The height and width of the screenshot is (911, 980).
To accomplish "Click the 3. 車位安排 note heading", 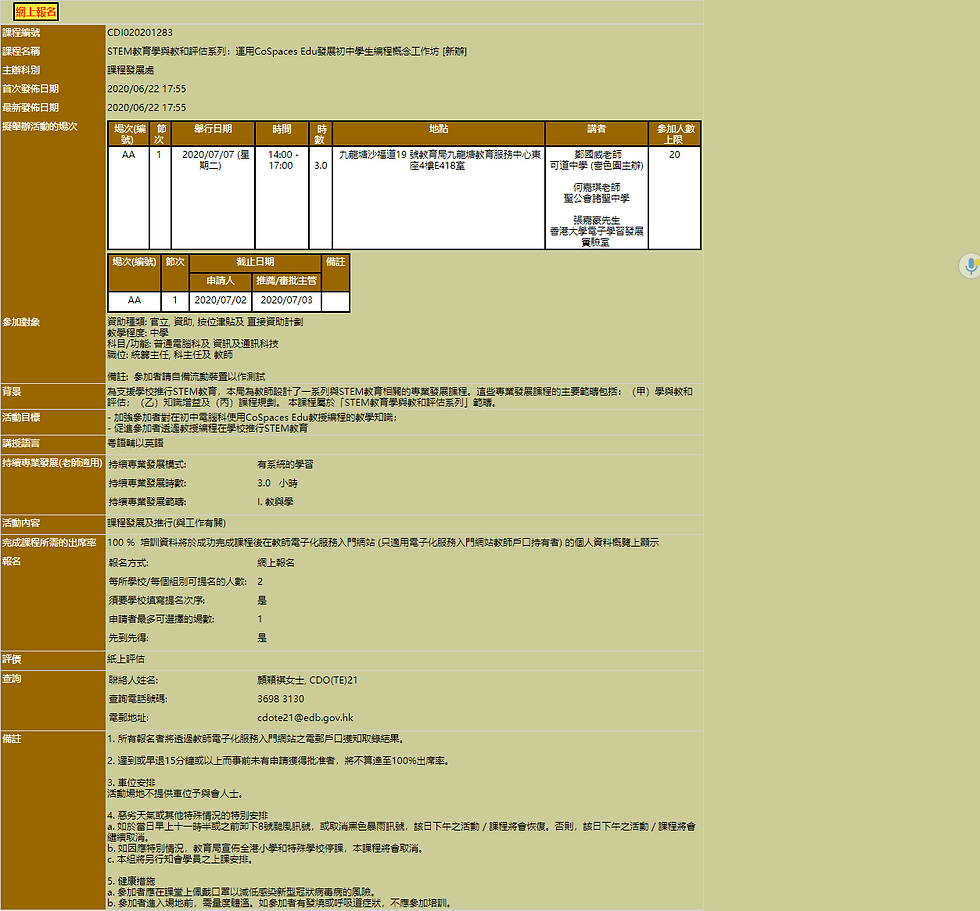I will pos(131,783).
